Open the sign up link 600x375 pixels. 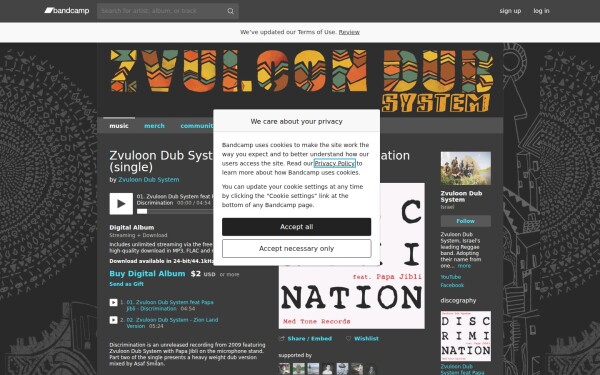(x=510, y=11)
